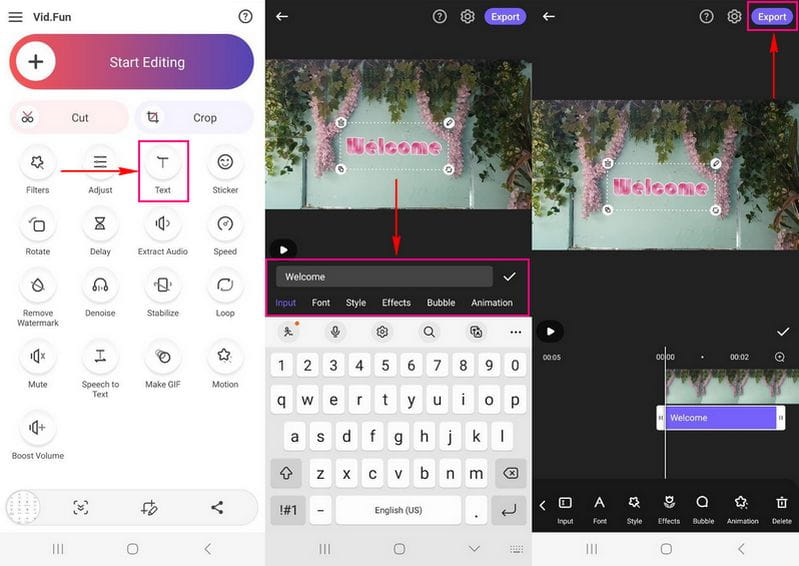Viewport: 799px width, 566px height.
Task: Switch to the Font tab
Action: point(321,303)
